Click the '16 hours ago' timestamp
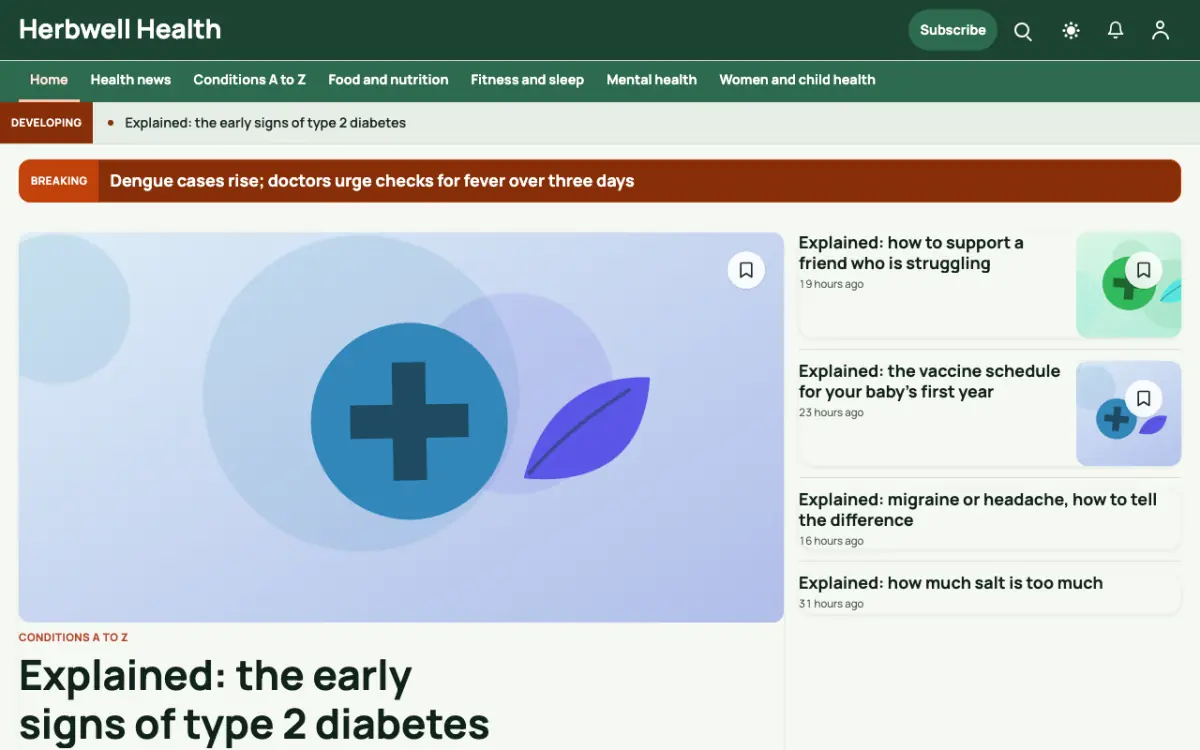The image size is (1200, 750). coord(831,541)
